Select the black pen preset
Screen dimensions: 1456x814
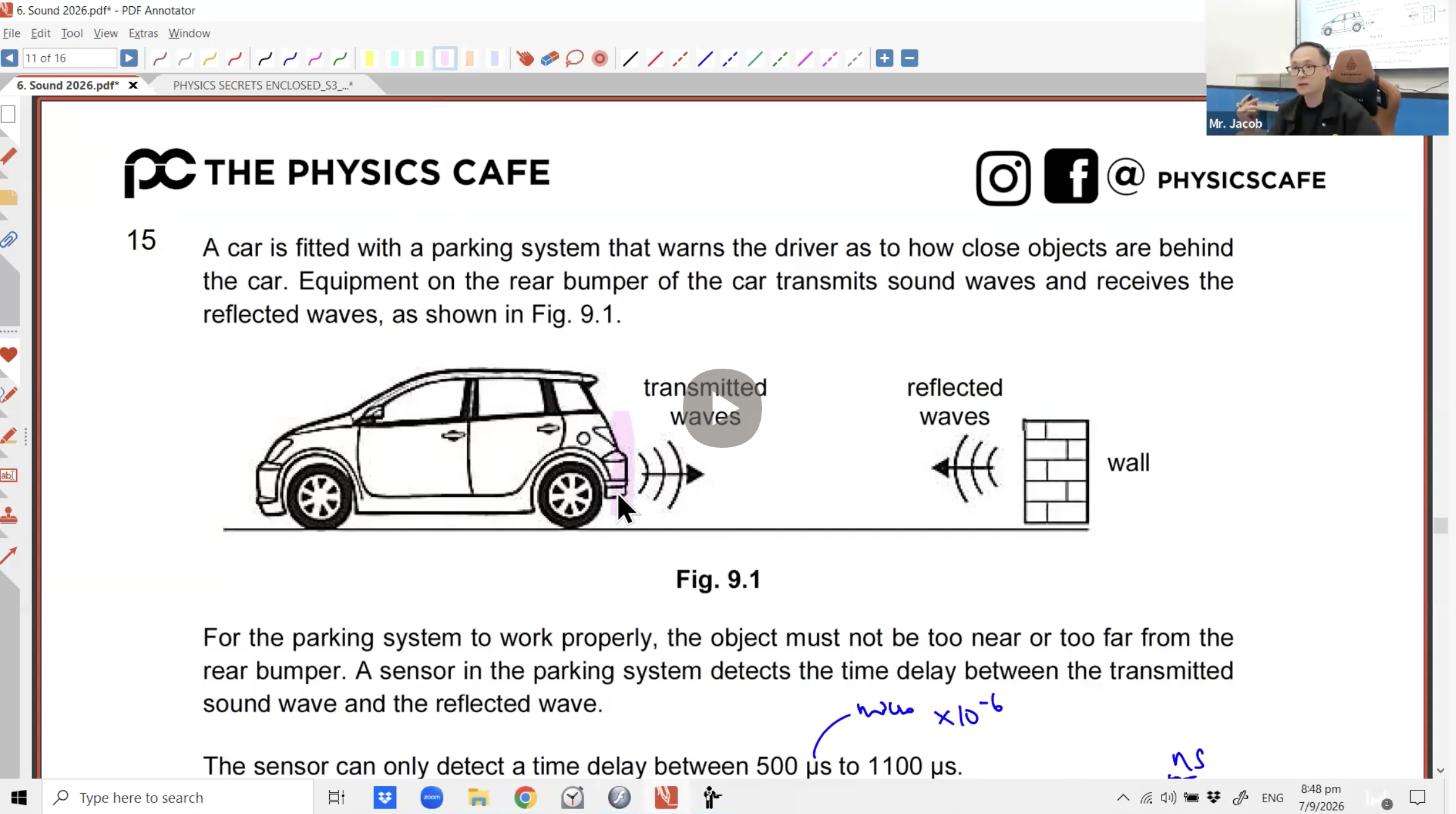click(x=266, y=59)
